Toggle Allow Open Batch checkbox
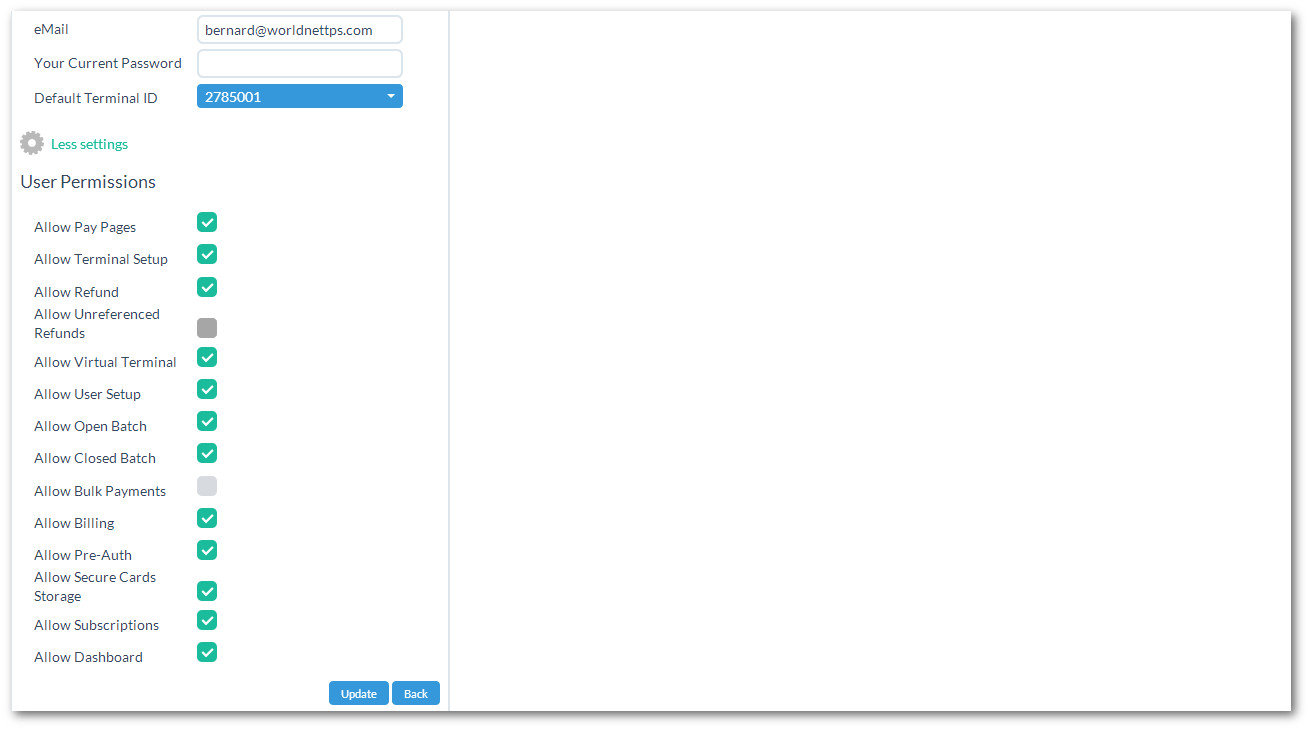The image size is (1310, 730). 207,421
